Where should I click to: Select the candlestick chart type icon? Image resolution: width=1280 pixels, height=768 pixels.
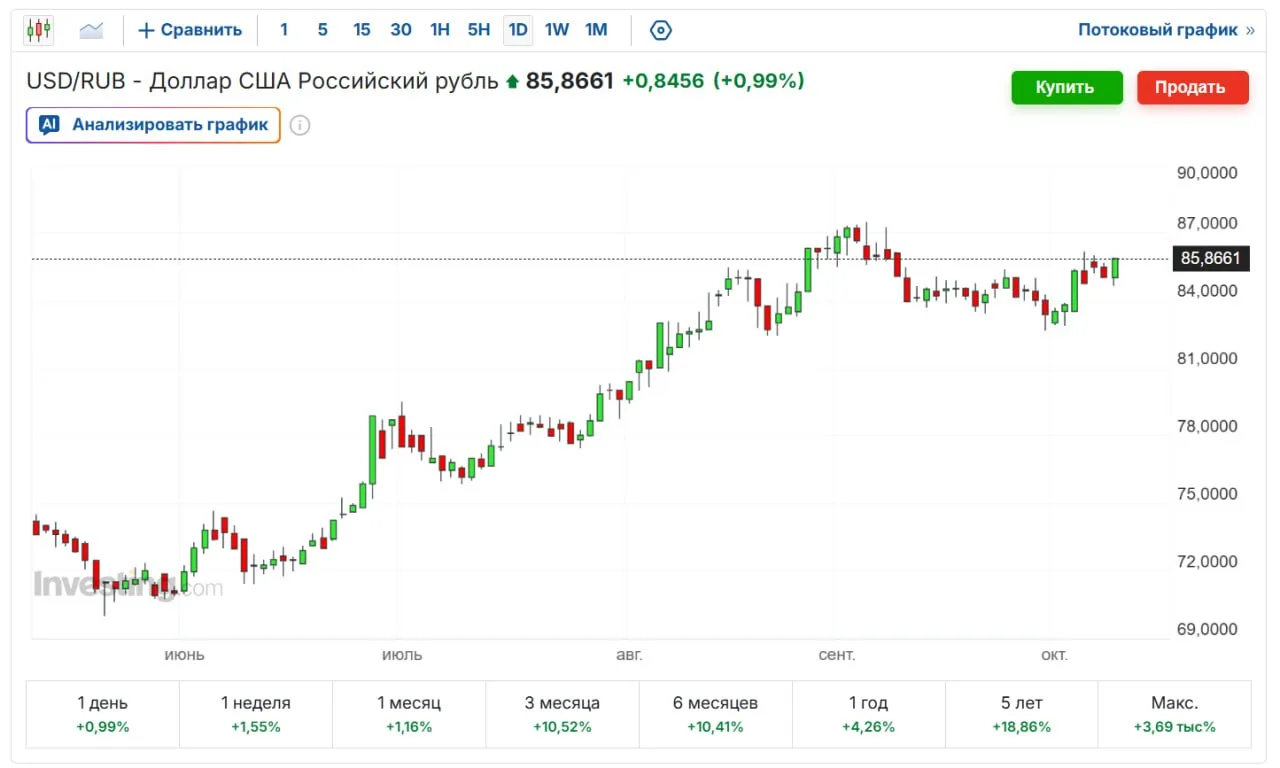point(39,30)
